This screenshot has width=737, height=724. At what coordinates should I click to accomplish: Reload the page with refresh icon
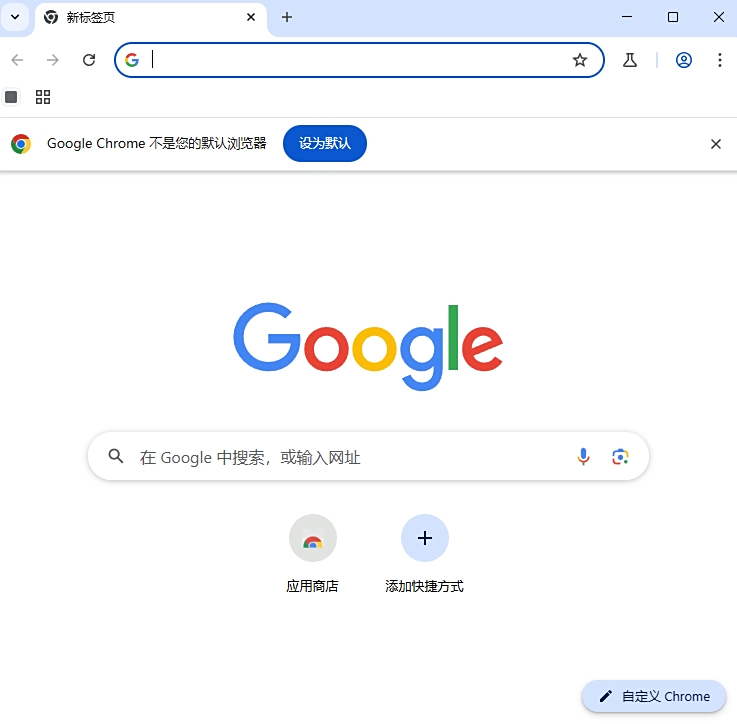tap(89, 60)
